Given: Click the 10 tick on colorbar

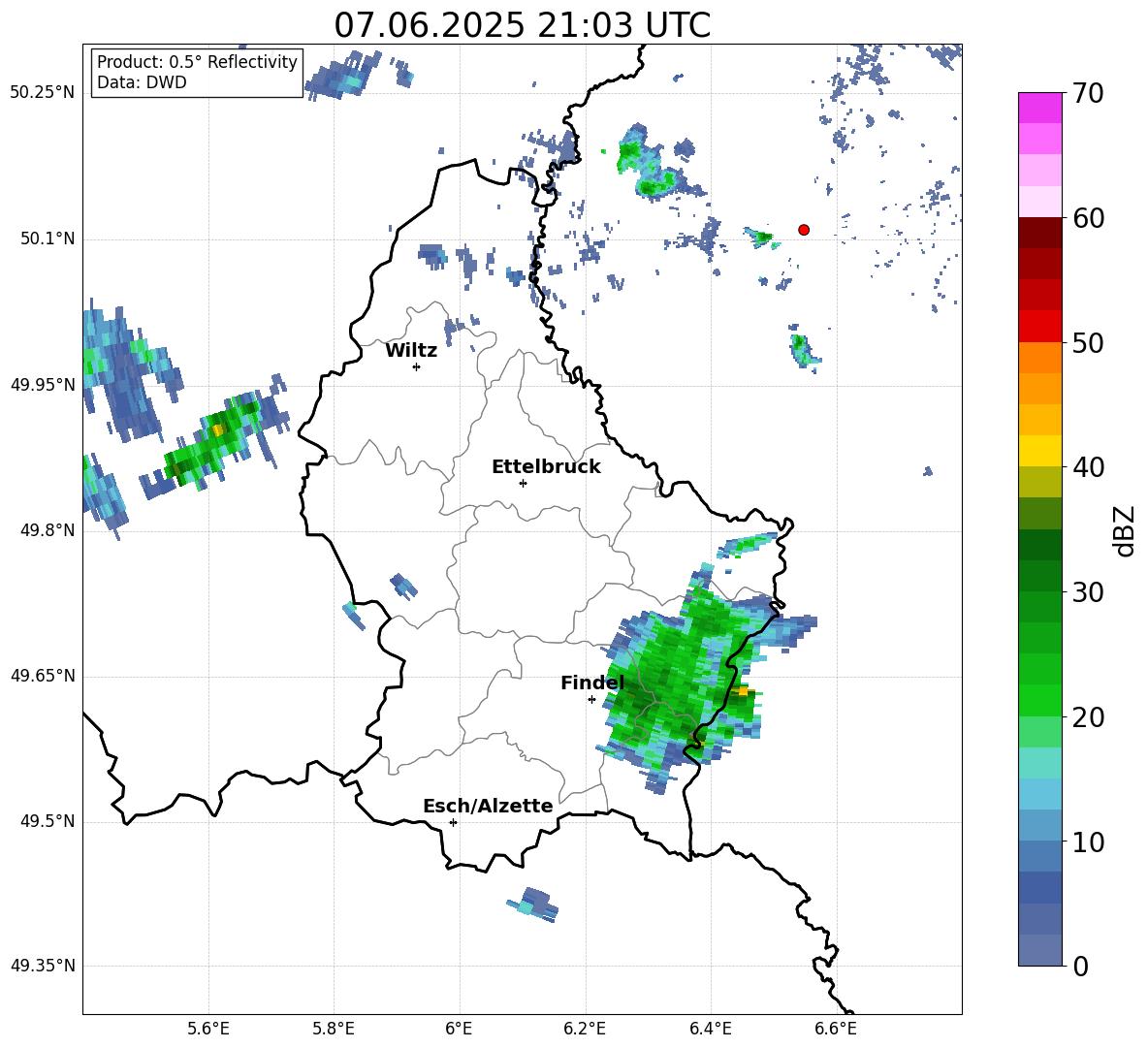Looking at the screenshot, I should point(1087,842).
